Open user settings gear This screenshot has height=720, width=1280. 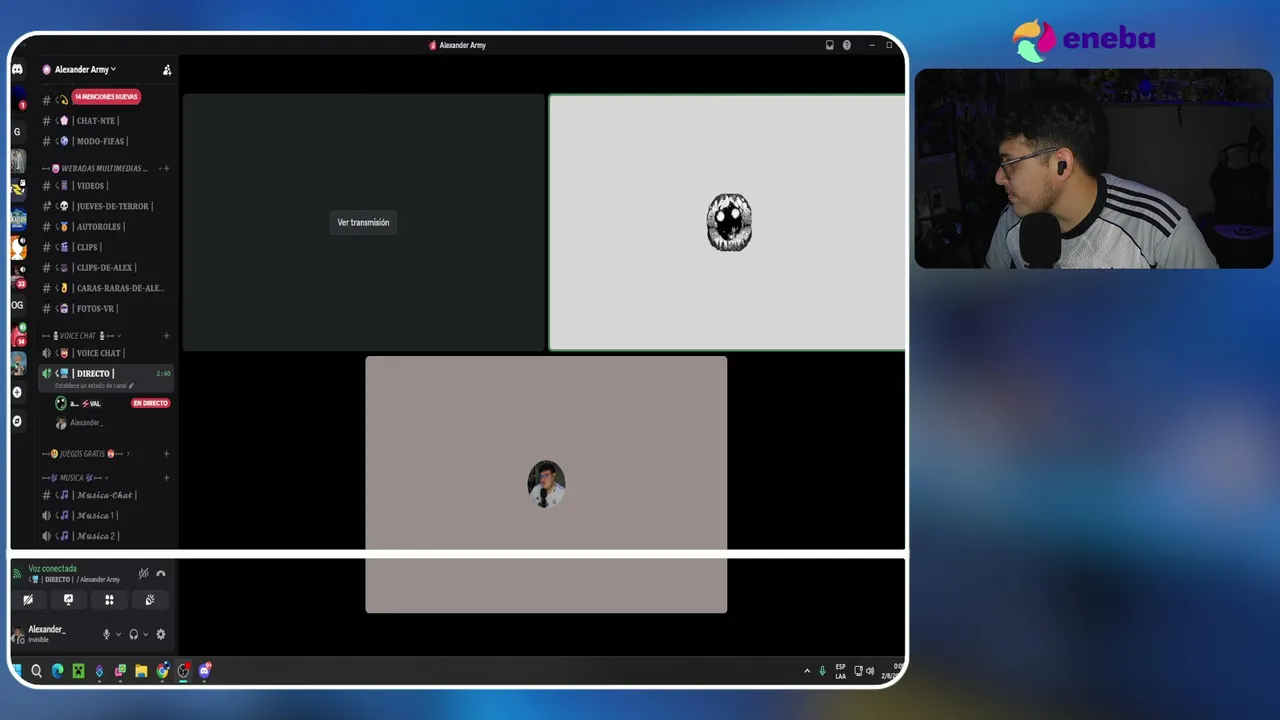click(x=161, y=634)
